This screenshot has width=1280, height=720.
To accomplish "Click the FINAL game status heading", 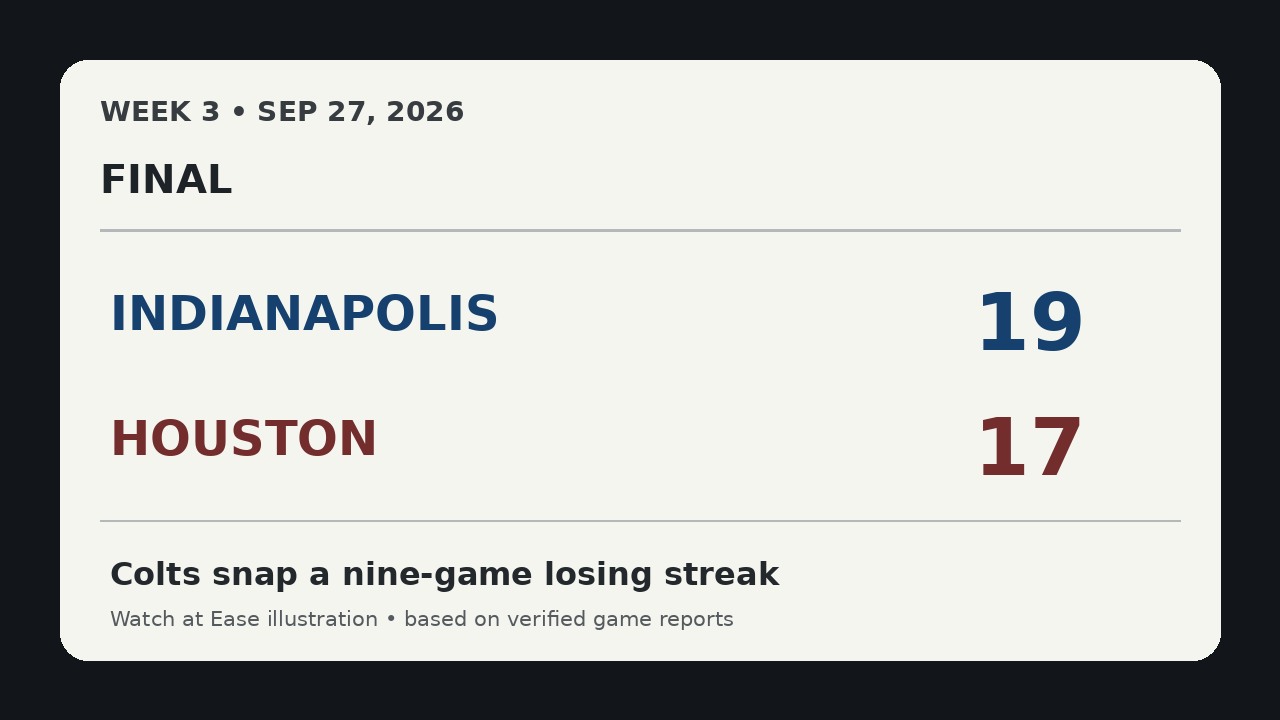I will coord(166,181).
